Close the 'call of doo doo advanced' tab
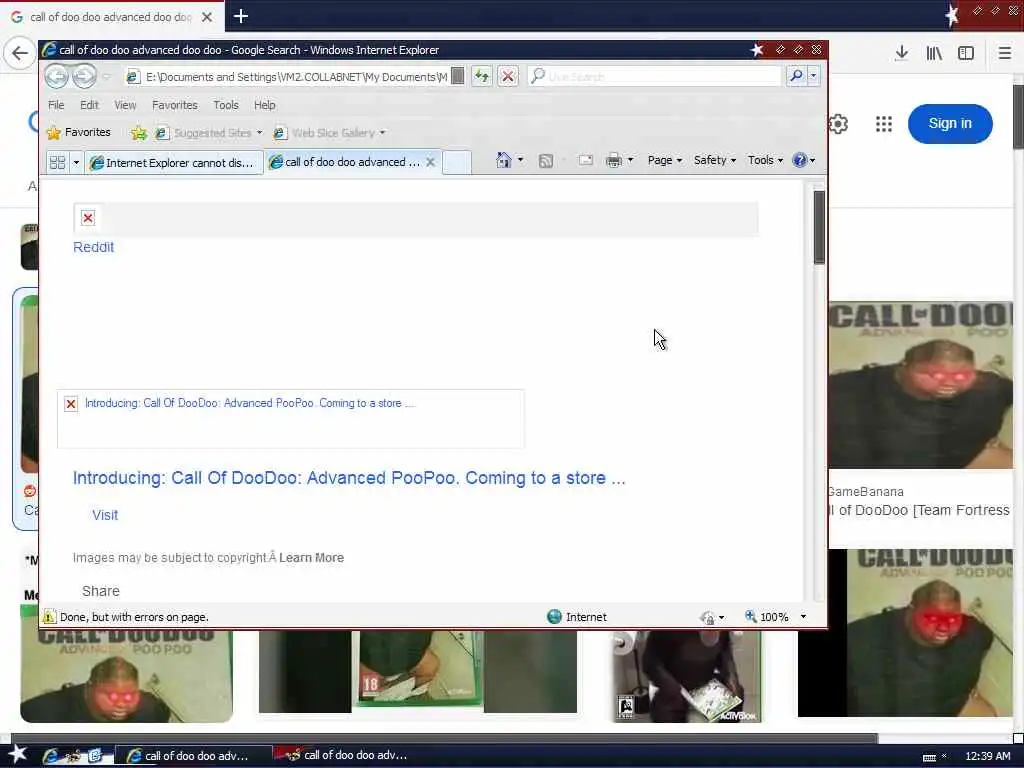The image size is (1024, 768). [430, 162]
